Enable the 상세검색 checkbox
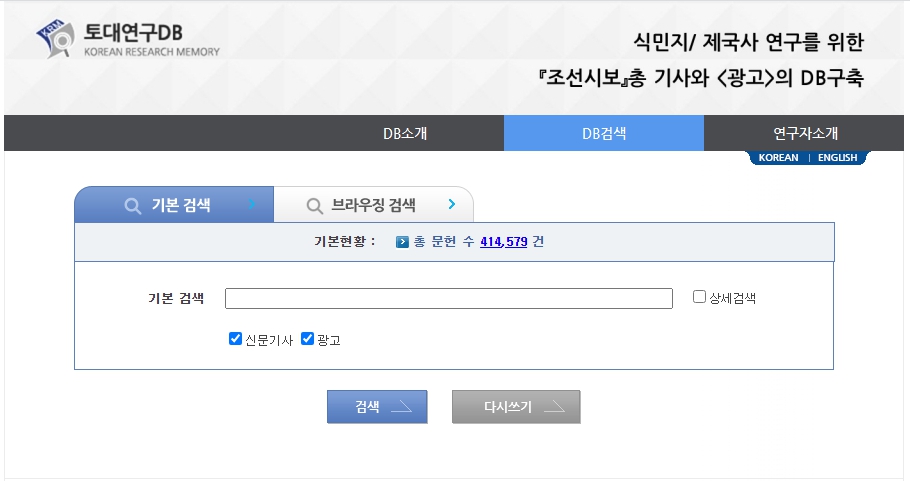 coord(700,297)
